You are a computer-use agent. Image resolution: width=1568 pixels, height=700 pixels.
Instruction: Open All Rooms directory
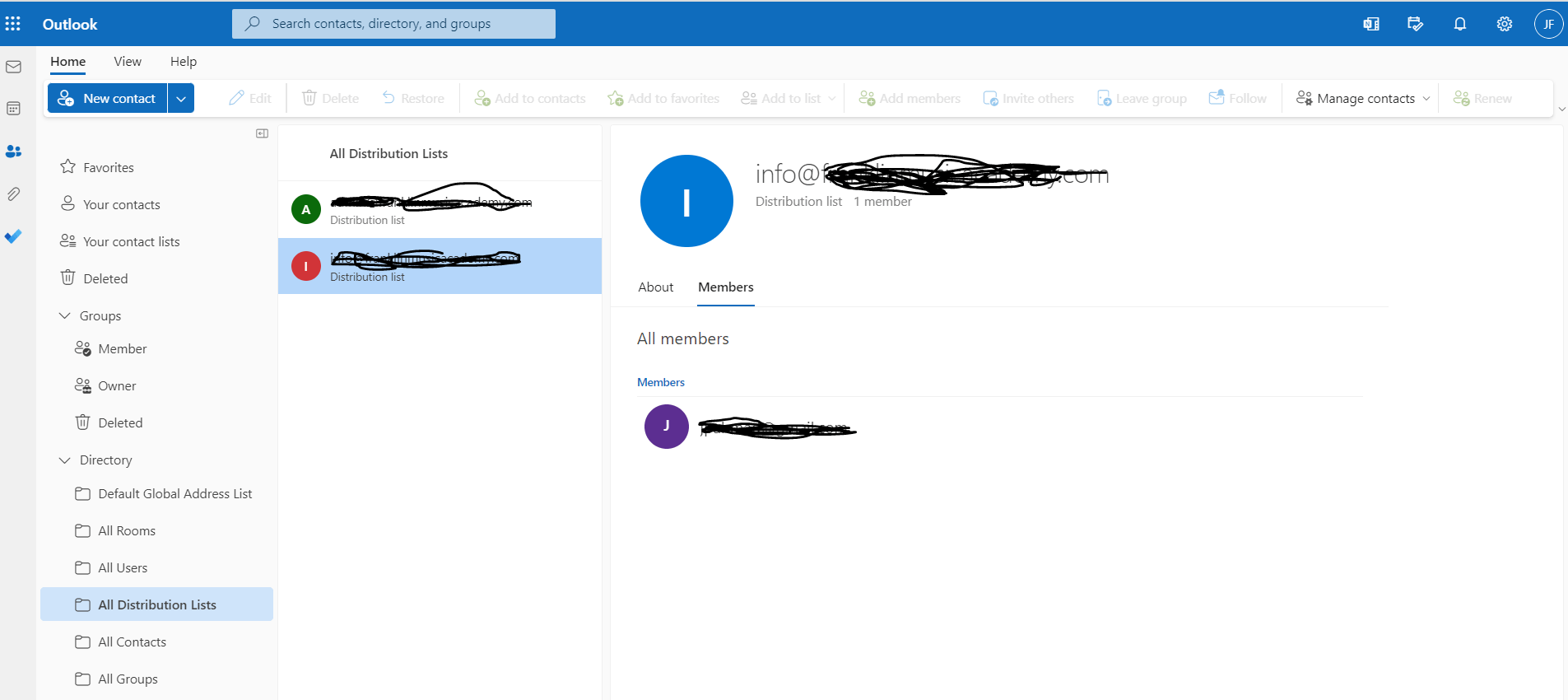pos(156,530)
